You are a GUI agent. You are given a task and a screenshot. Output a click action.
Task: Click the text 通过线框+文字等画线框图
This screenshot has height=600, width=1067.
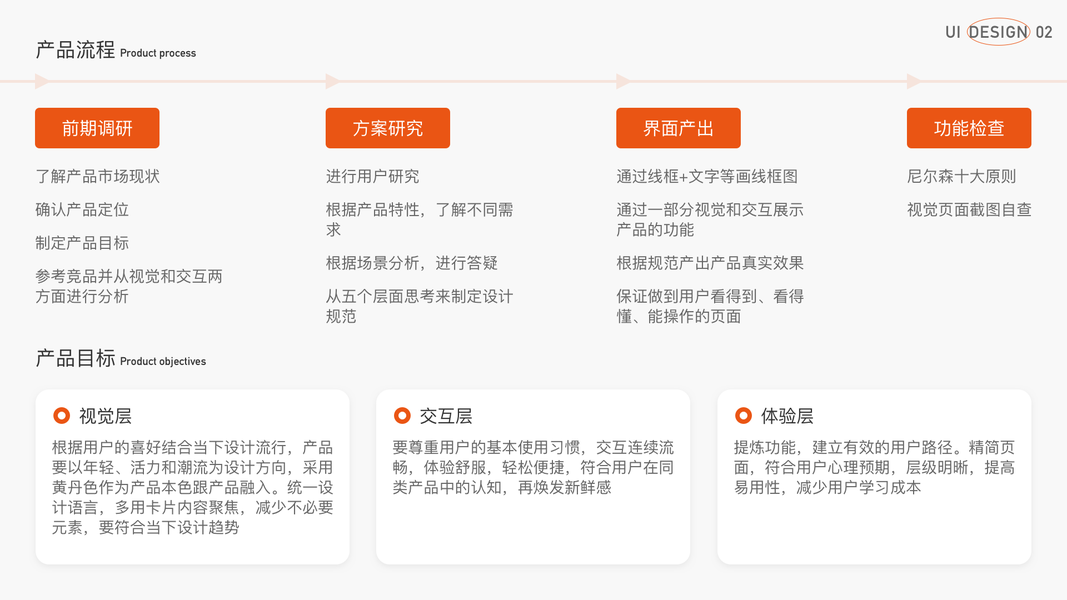[x=707, y=176]
